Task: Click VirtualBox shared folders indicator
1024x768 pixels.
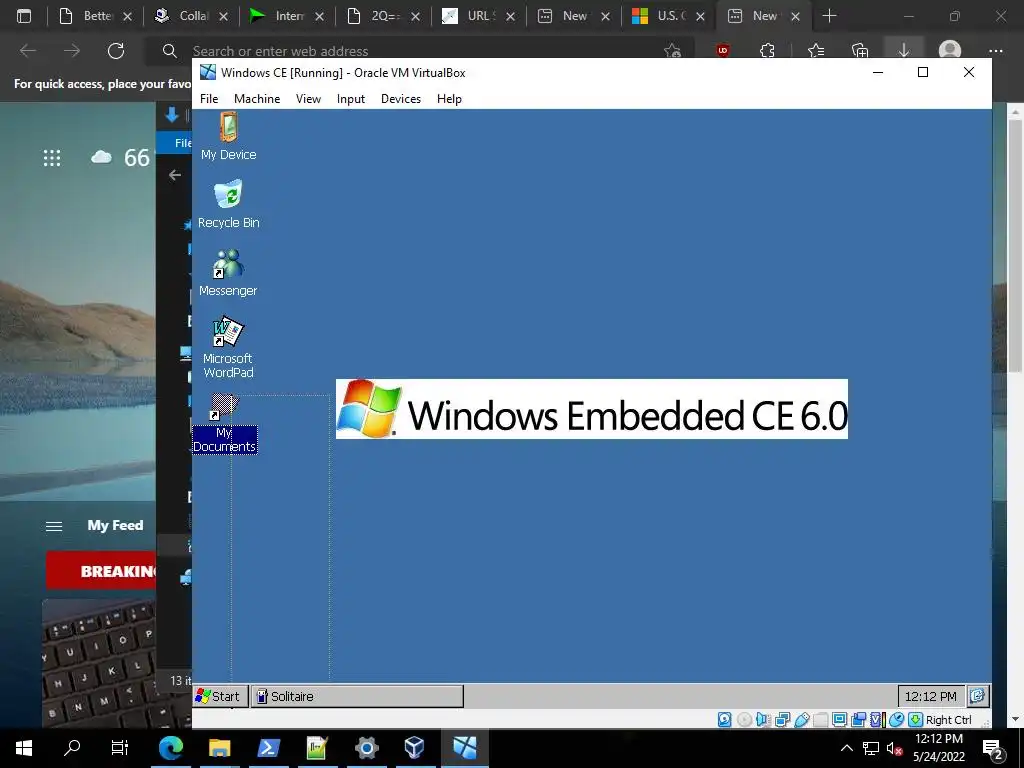Action: (x=820, y=720)
